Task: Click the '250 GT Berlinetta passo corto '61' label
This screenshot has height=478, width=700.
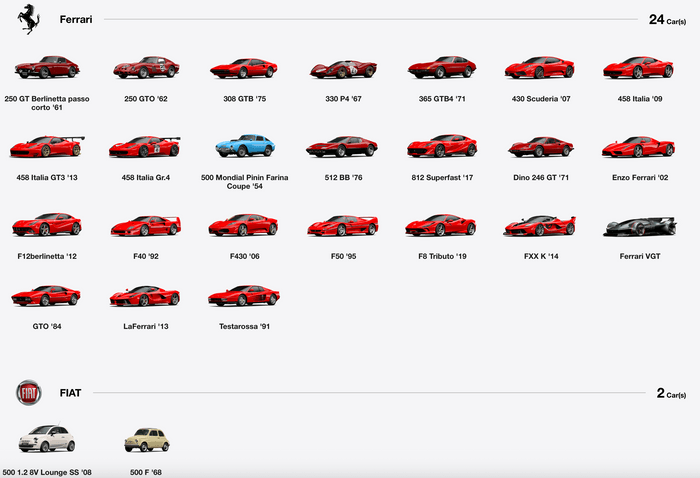Action: tap(47, 103)
